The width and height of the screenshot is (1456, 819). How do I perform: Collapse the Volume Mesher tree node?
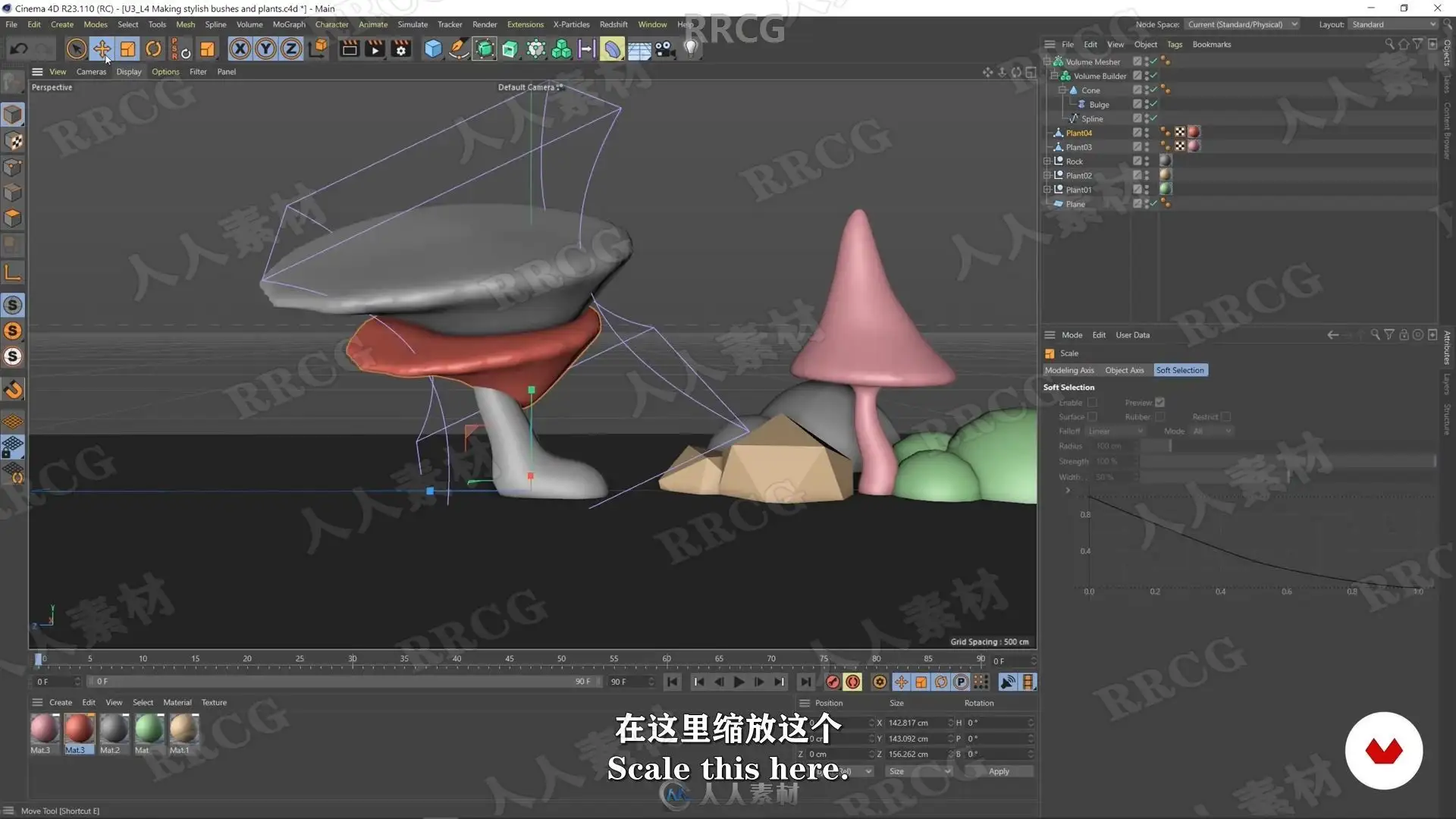coord(1047,61)
